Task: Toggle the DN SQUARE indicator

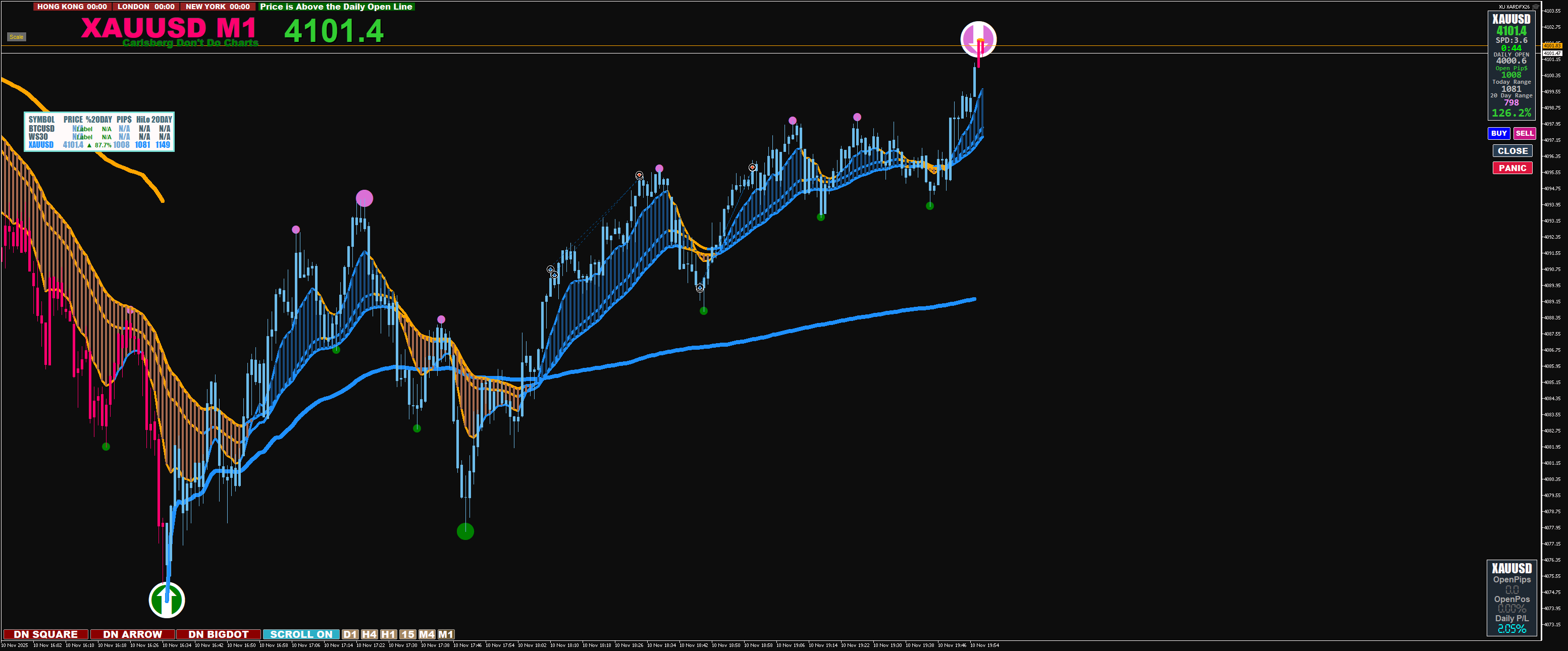Action: [x=45, y=634]
